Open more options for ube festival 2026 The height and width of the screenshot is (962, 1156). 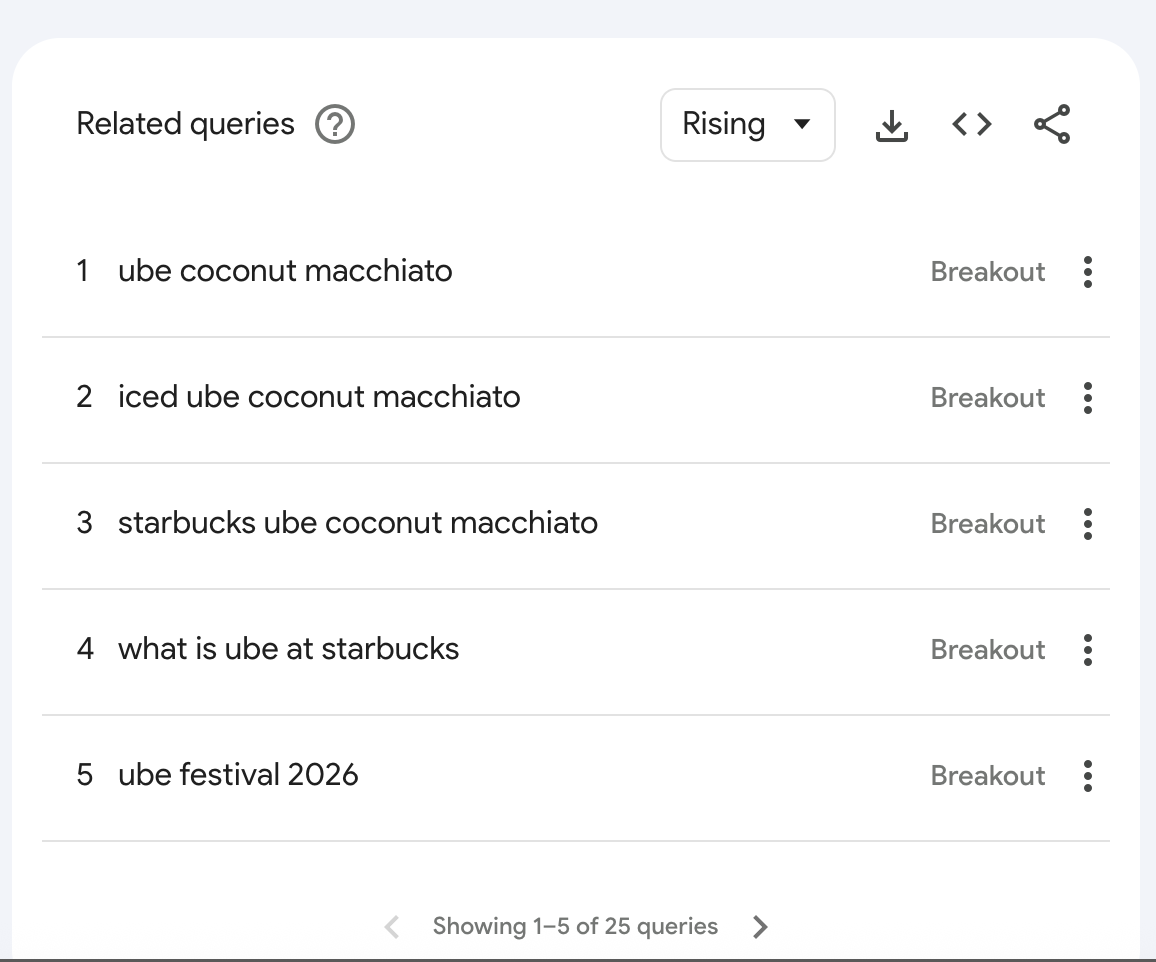click(1087, 776)
